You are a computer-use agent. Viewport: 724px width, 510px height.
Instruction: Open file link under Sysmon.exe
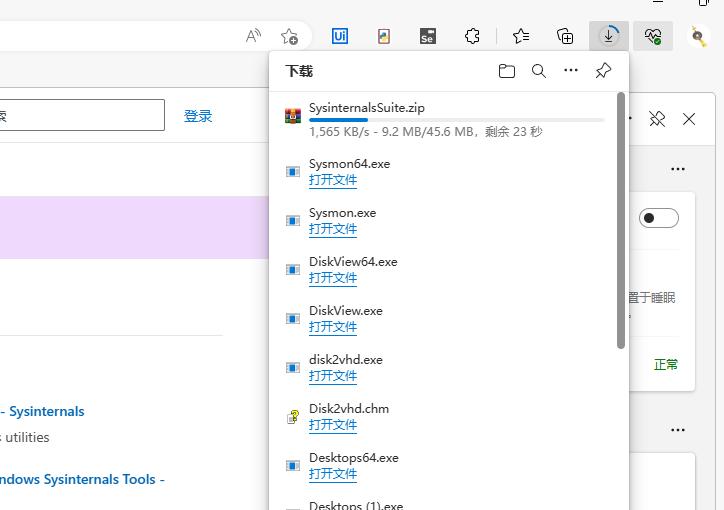333,229
